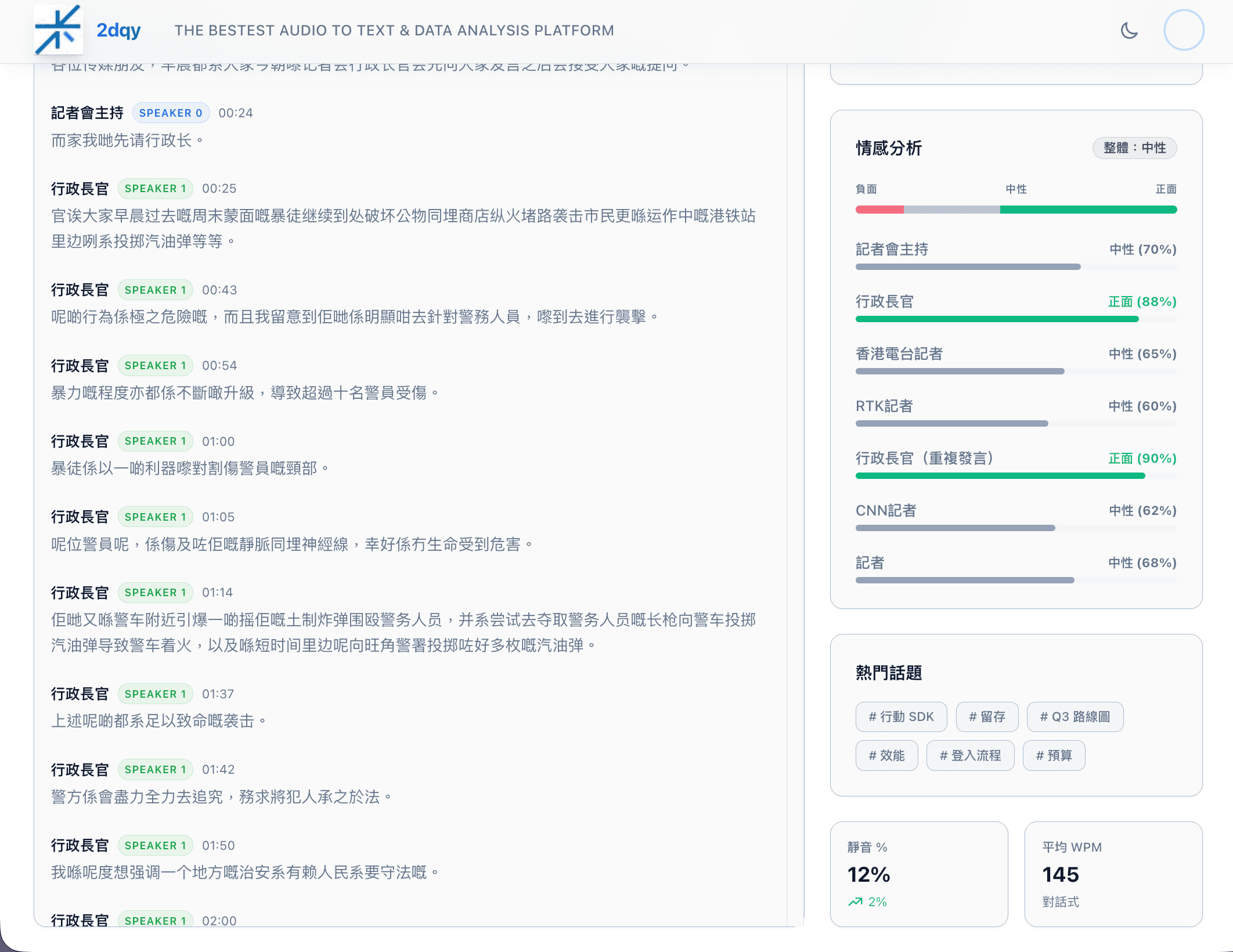This screenshot has height=952, width=1233.
Task: Click the 整體：中性 overall sentiment badge
Action: pos(1135,148)
